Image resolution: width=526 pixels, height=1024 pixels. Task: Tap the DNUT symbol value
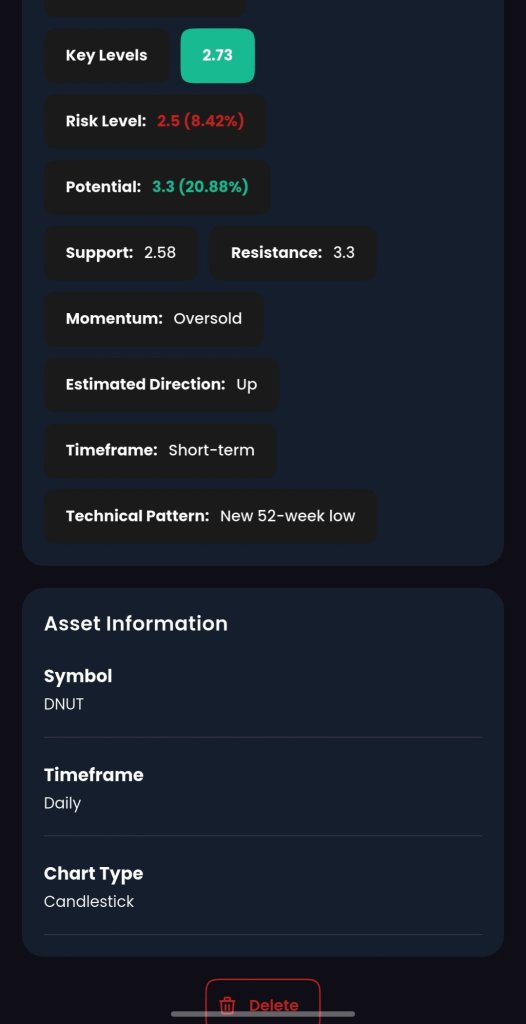[x=64, y=705]
